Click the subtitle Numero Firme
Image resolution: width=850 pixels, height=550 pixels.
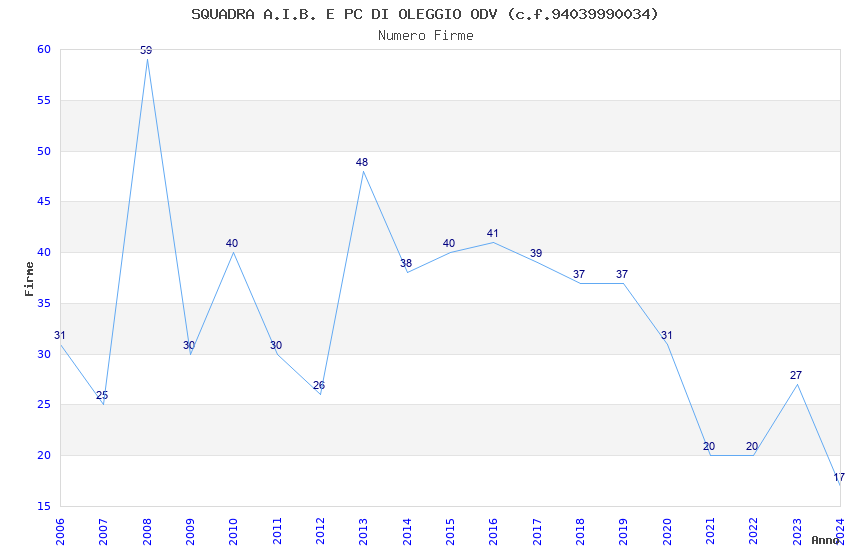click(x=426, y=36)
